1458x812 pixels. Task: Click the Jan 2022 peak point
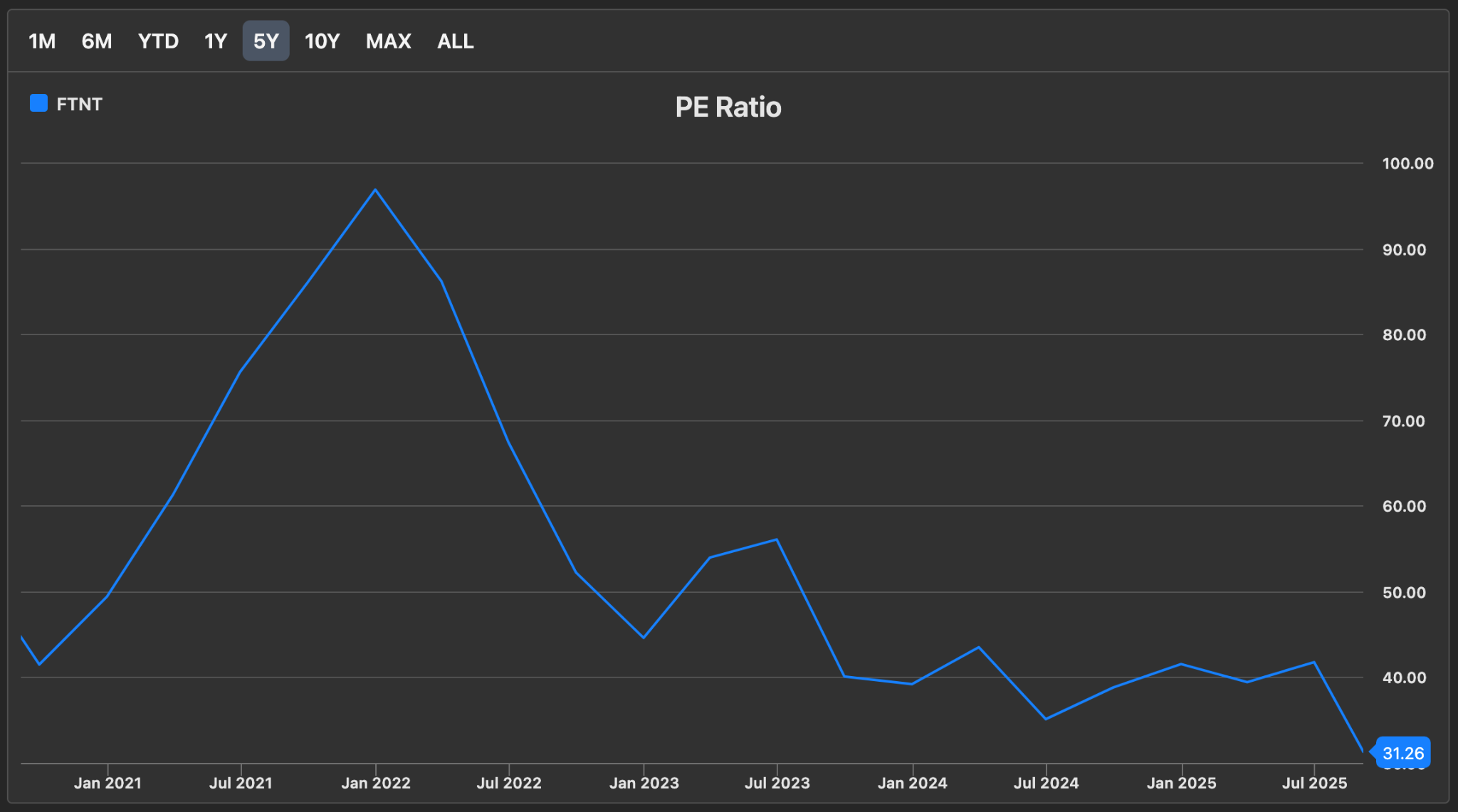click(375, 190)
